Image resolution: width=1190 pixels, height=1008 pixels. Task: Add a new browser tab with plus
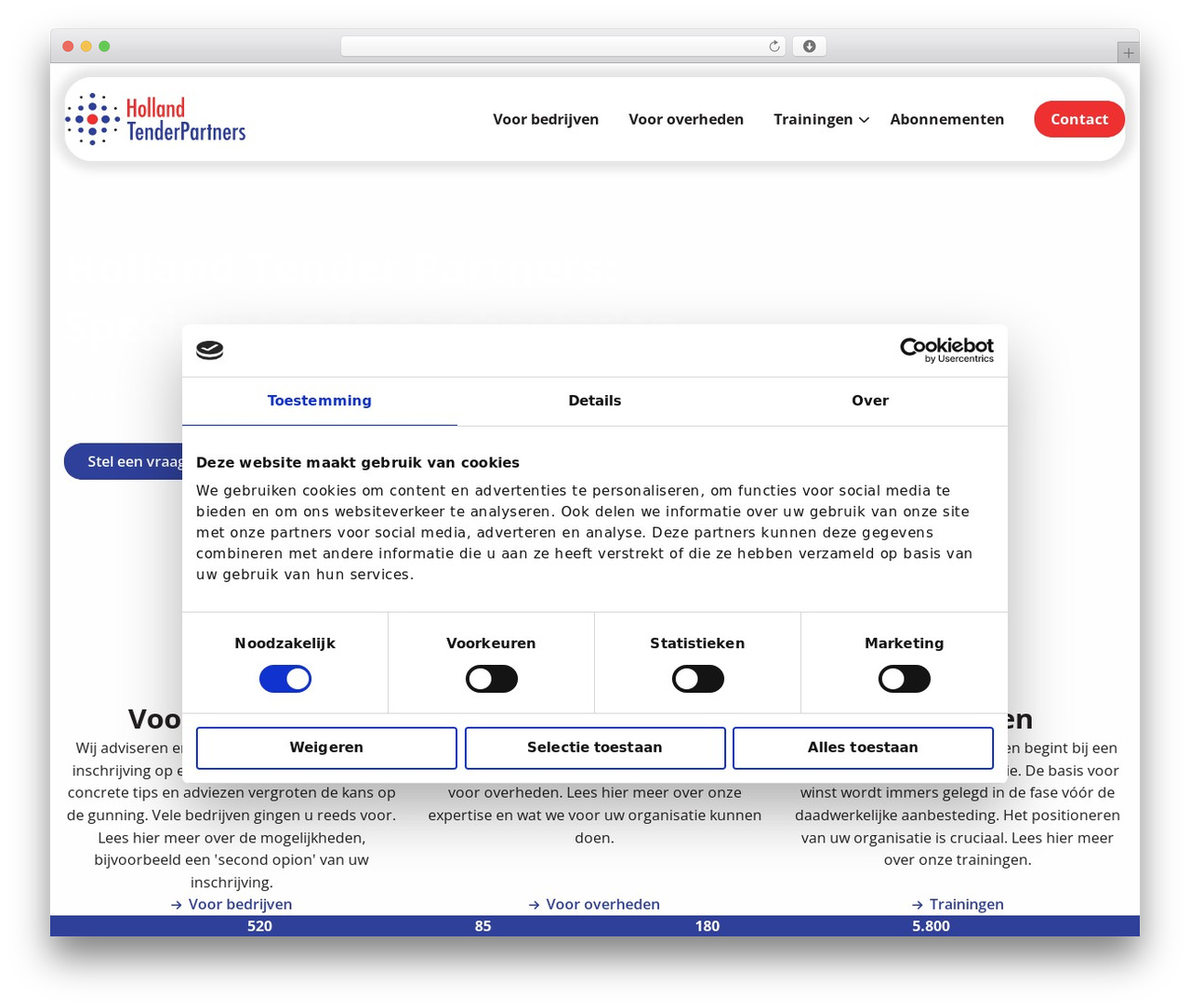tap(1128, 53)
